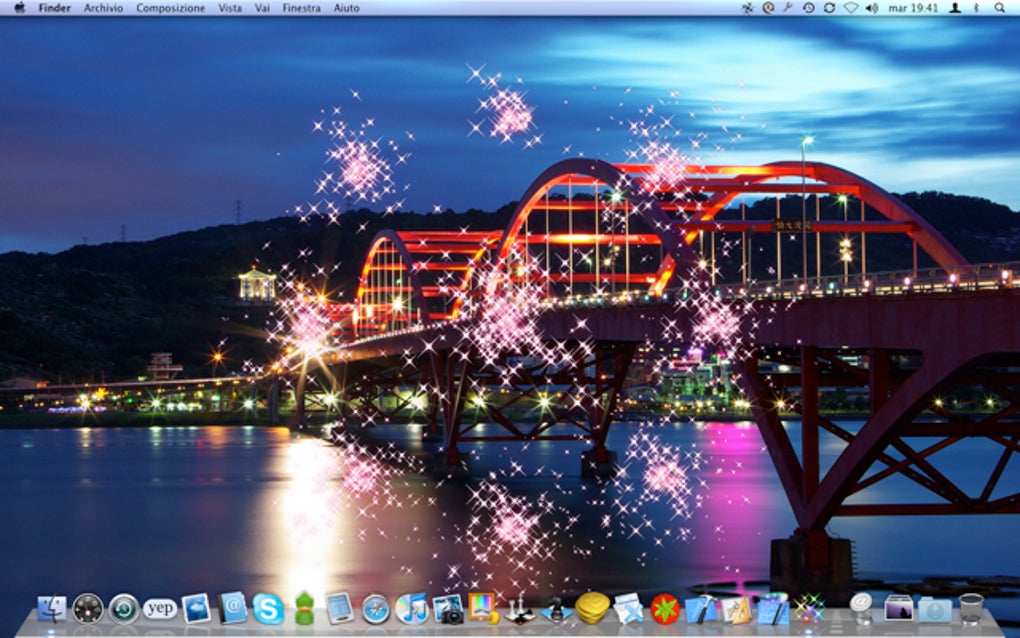This screenshot has height=638, width=1020.
Task: Open the red tomato-like app icon
Action: (665, 610)
